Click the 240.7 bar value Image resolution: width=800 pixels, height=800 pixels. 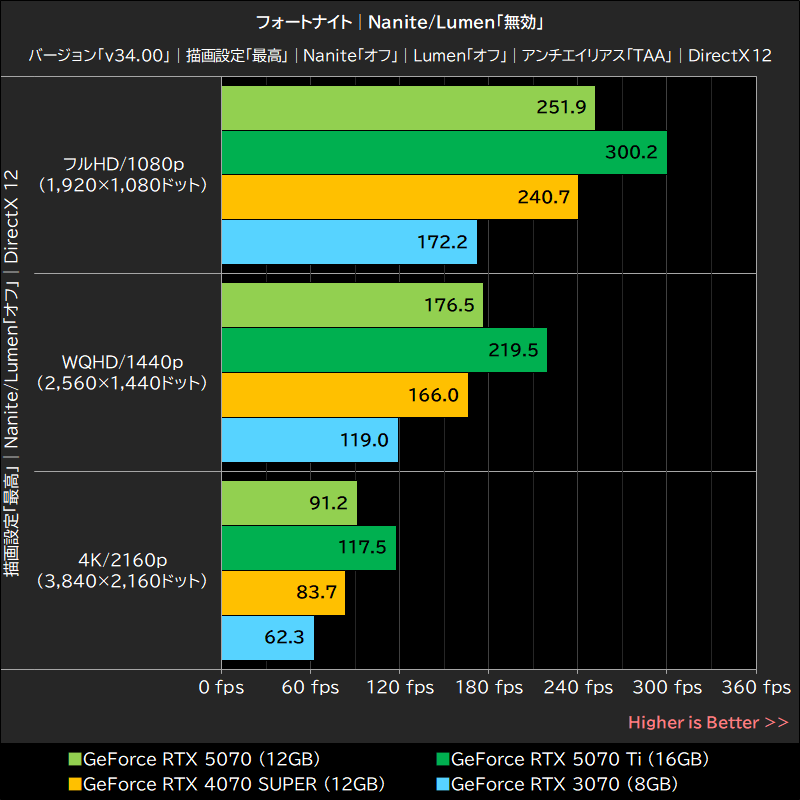click(544, 197)
